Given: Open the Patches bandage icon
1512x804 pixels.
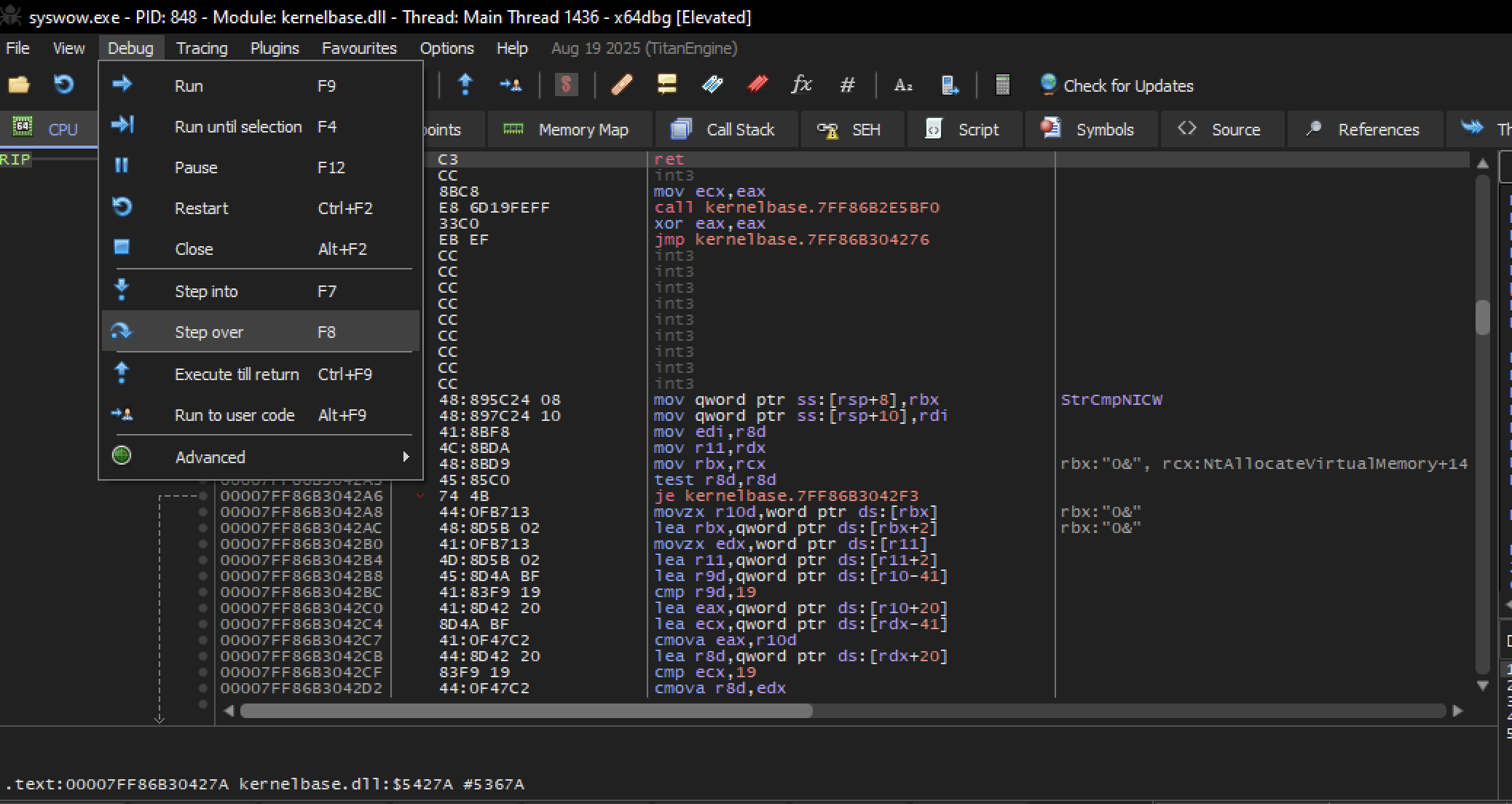Looking at the screenshot, I should pos(621,85).
